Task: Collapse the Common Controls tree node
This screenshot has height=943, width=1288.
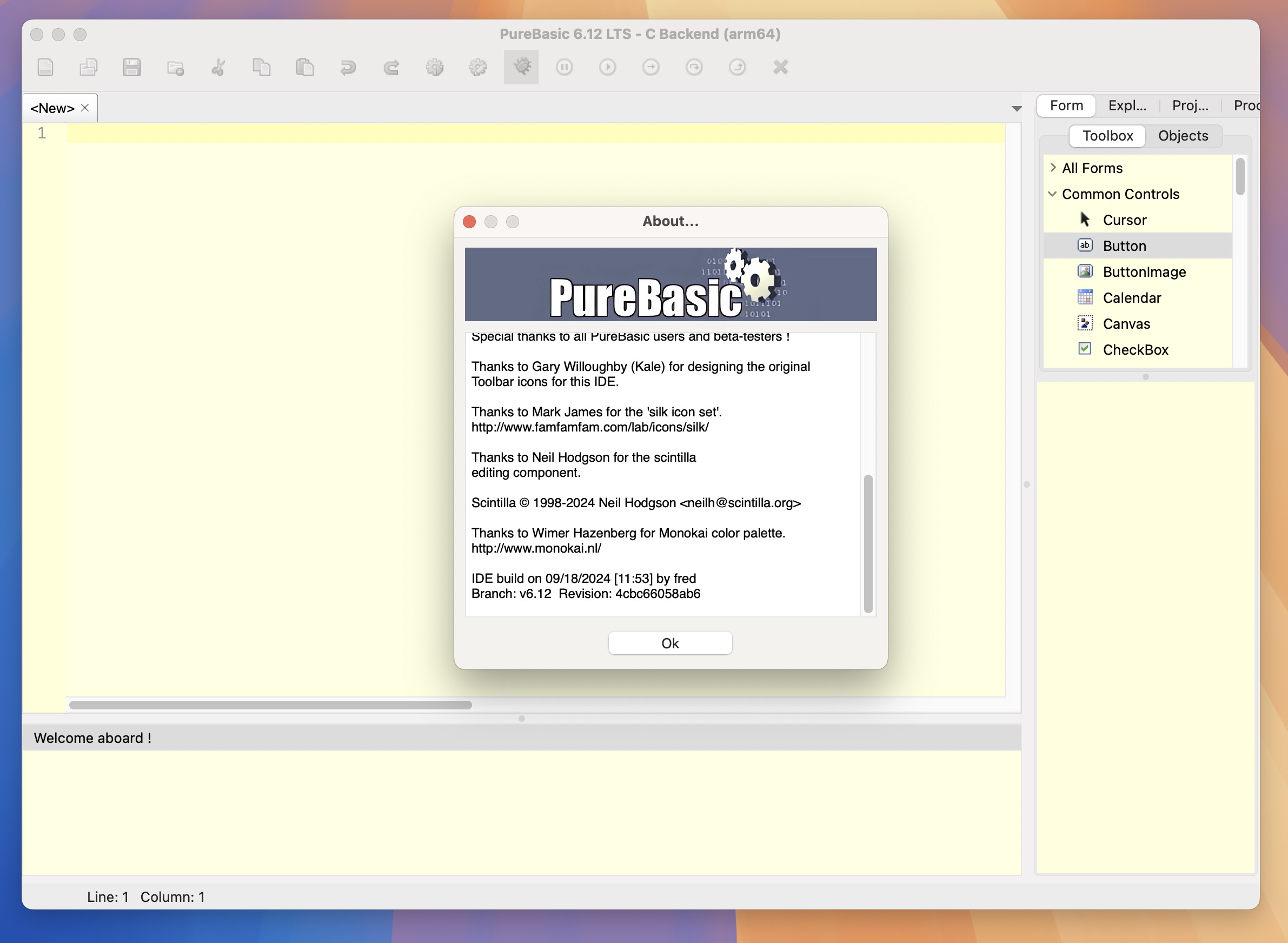Action: pos(1052,194)
